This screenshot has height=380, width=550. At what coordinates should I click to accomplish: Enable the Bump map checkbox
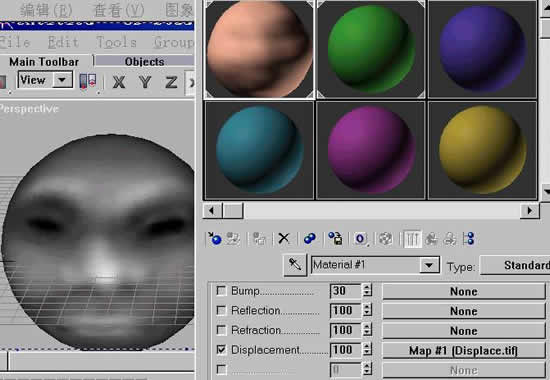(221, 291)
